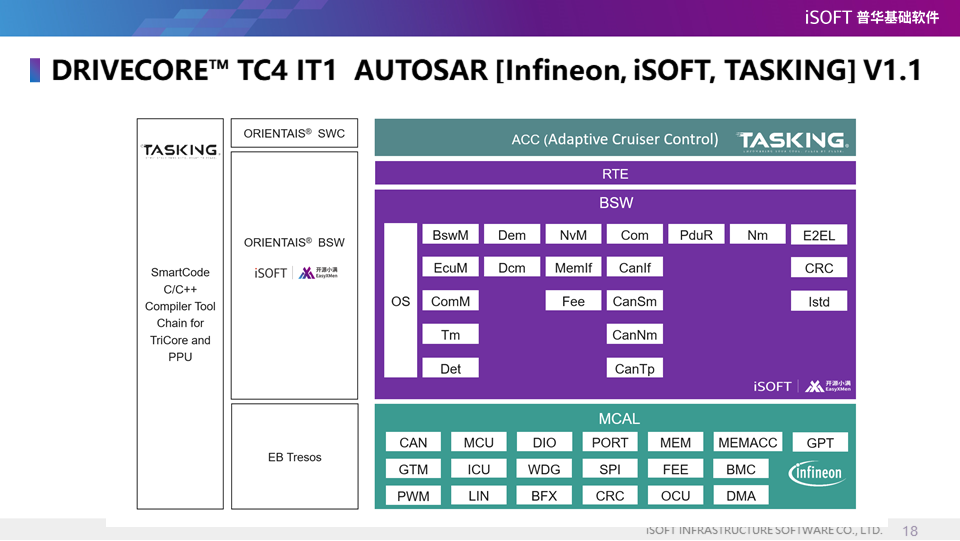Image resolution: width=960 pixels, height=541 pixels.
Task: Select the ComM module box
Action: (x=450, y=301)
